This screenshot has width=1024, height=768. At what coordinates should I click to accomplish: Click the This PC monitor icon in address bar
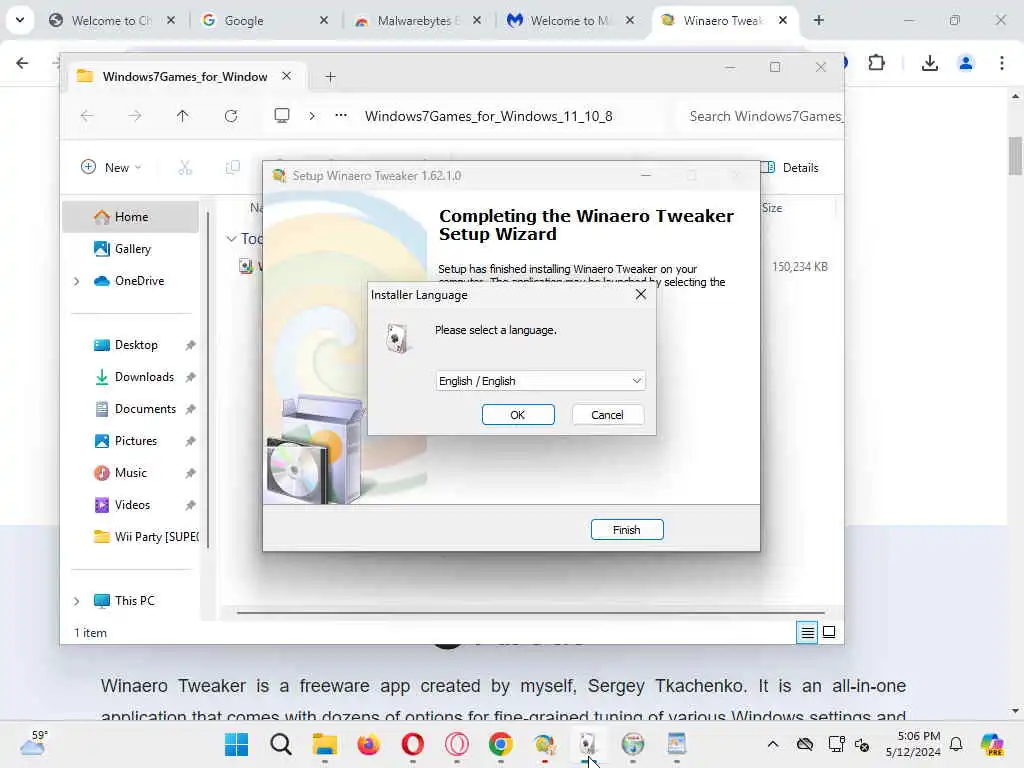coord(281,116)
